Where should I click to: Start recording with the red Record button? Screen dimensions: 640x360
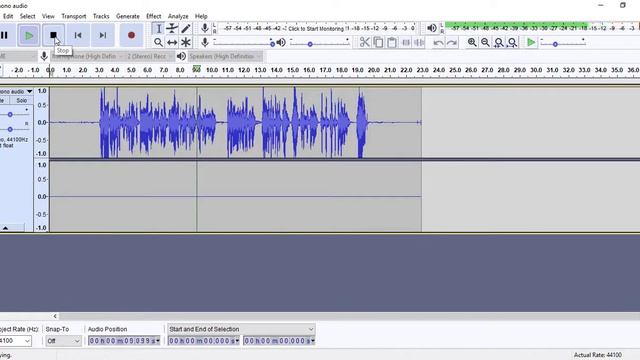pos(131,35)
